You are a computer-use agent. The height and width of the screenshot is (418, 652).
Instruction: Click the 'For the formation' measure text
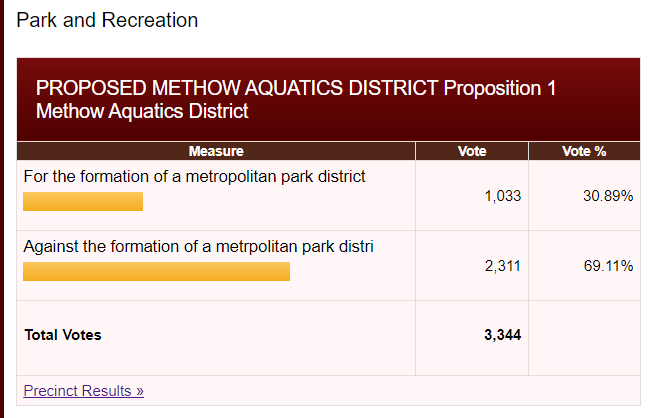(x=194, y=177)
